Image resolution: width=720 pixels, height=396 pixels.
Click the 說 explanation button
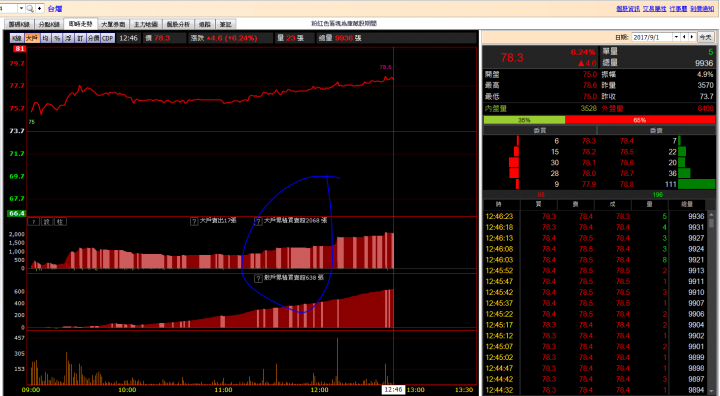[47, 222]
